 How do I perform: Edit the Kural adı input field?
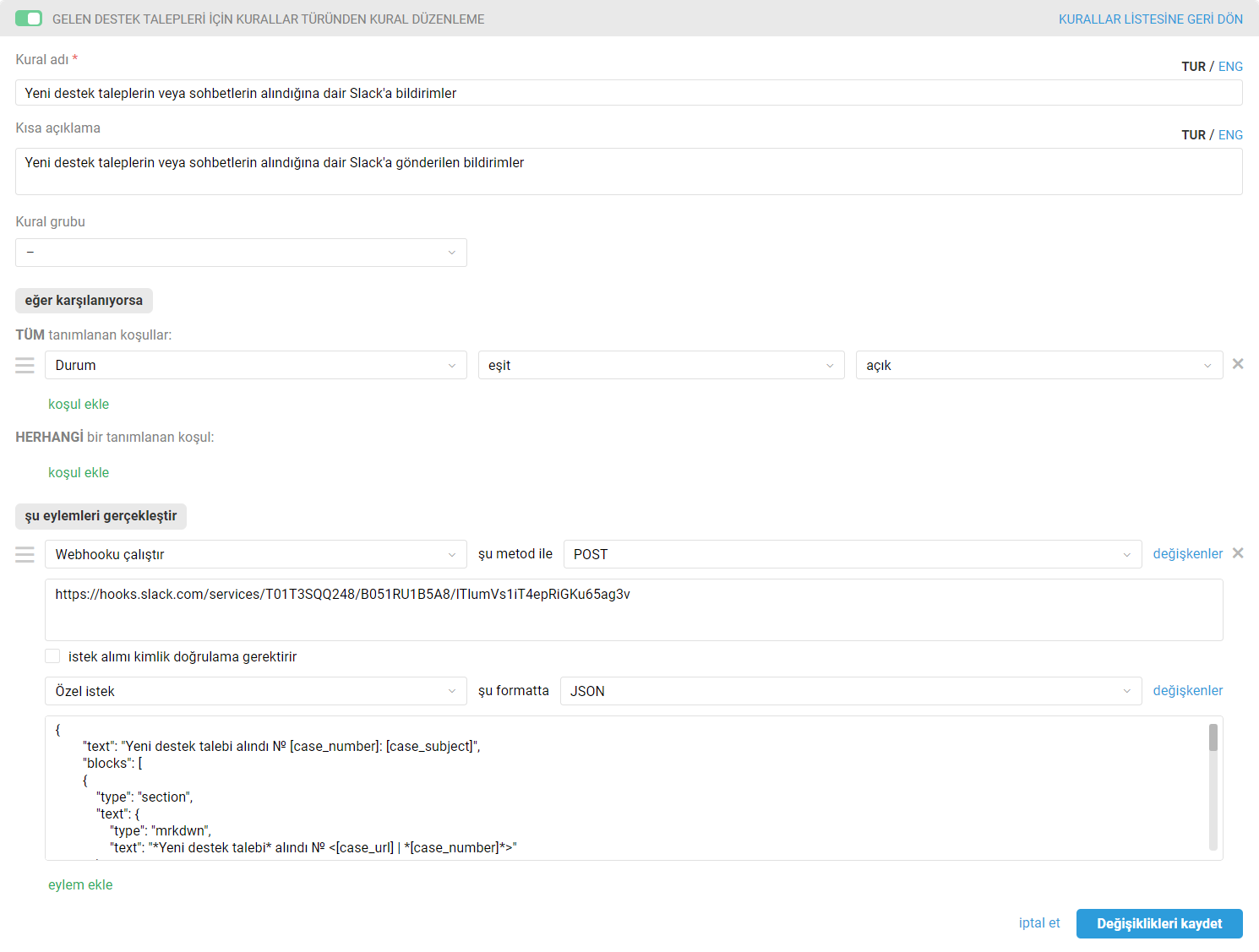tap(629, 93)
